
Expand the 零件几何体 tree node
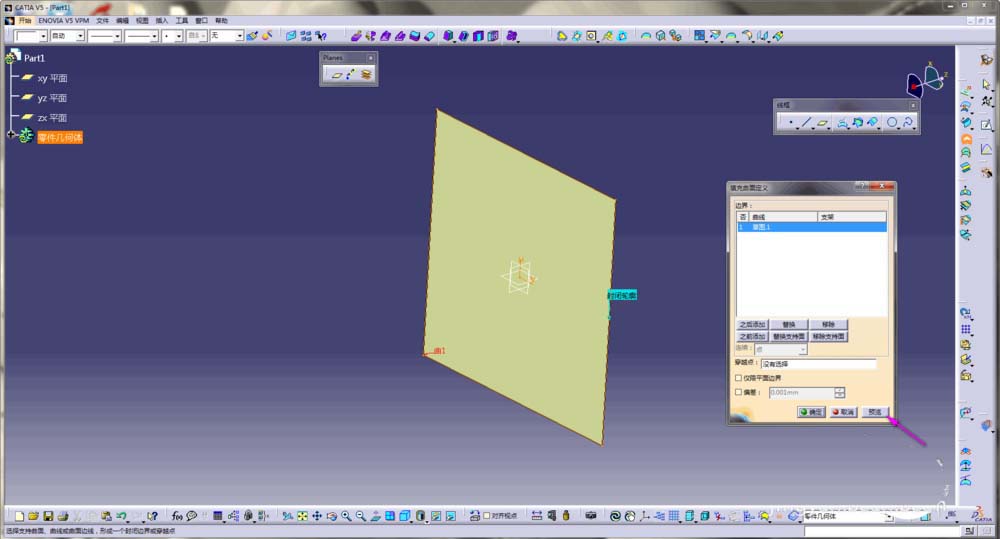pyautogui.click(x=10, y=135)
